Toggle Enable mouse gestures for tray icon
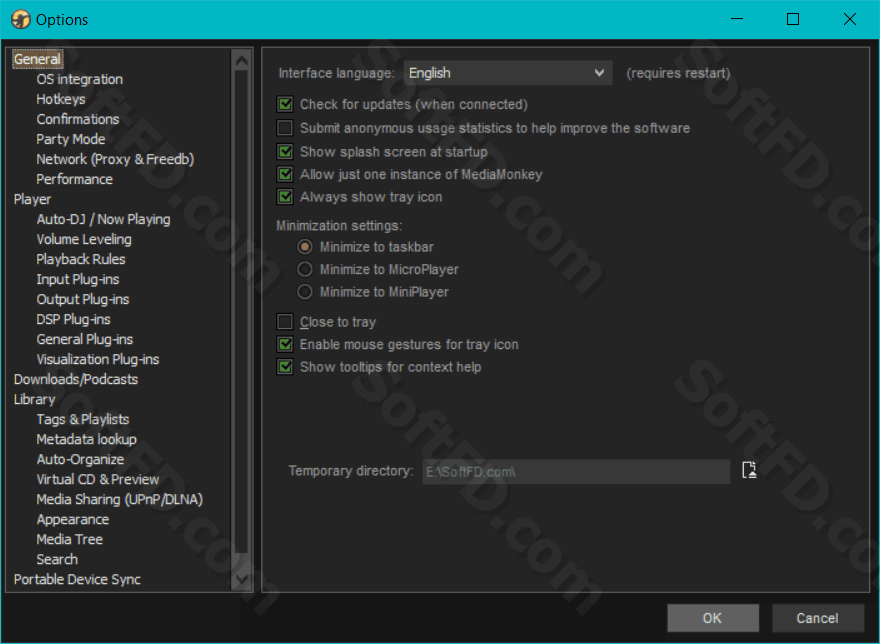The width and height of the screenshot is (880, 644). point(285,344)
